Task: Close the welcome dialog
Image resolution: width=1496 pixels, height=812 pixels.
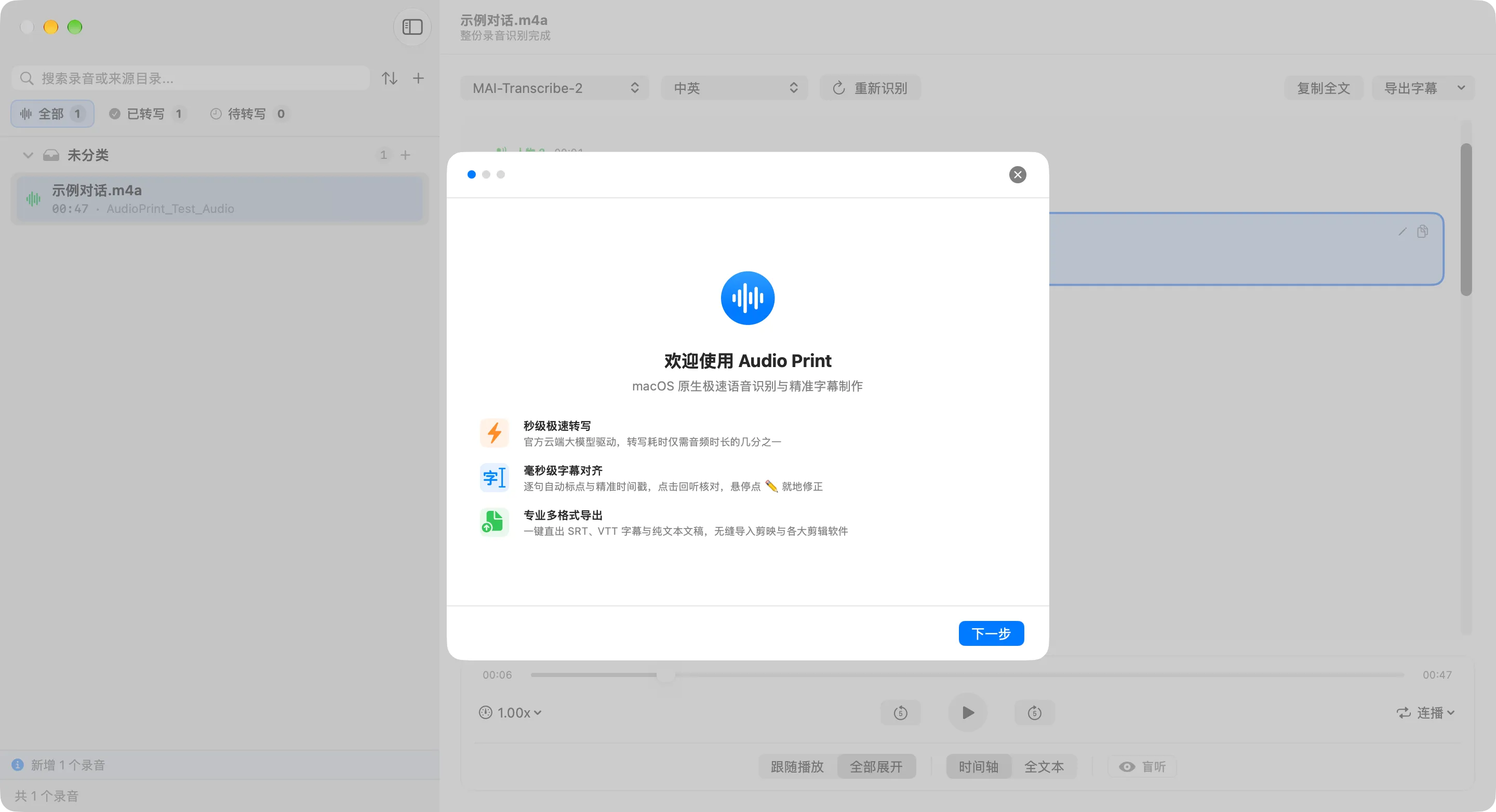Action: pos(1018,175)
